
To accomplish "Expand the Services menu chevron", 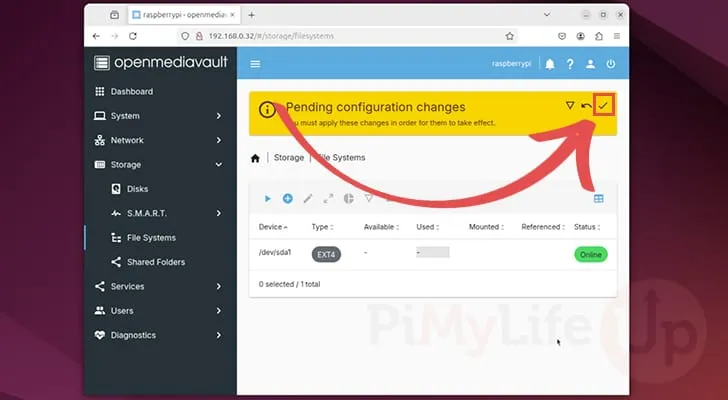I will (x=219, y=286).
